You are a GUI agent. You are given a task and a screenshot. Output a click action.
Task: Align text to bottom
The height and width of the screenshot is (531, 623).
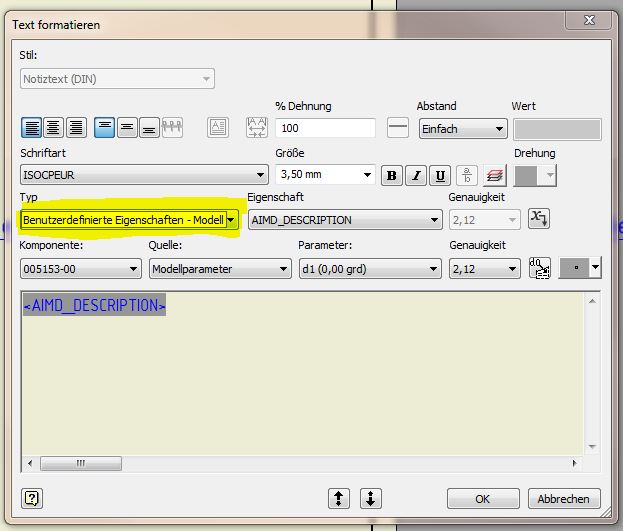(x=149, y=128)
